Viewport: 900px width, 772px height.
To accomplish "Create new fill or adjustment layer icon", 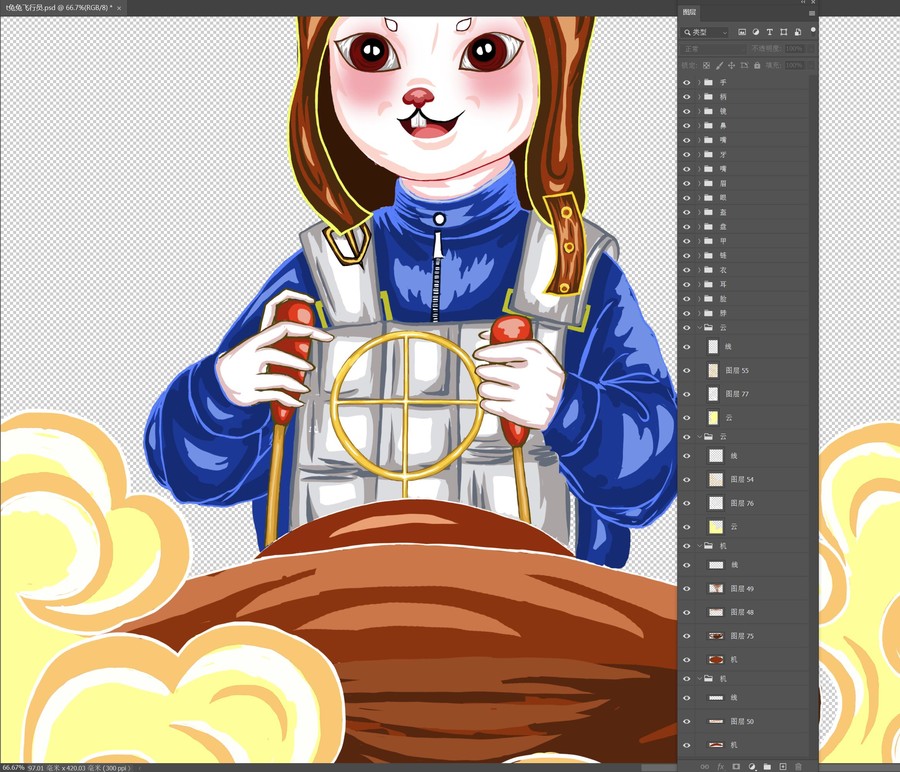I will 752,766.
